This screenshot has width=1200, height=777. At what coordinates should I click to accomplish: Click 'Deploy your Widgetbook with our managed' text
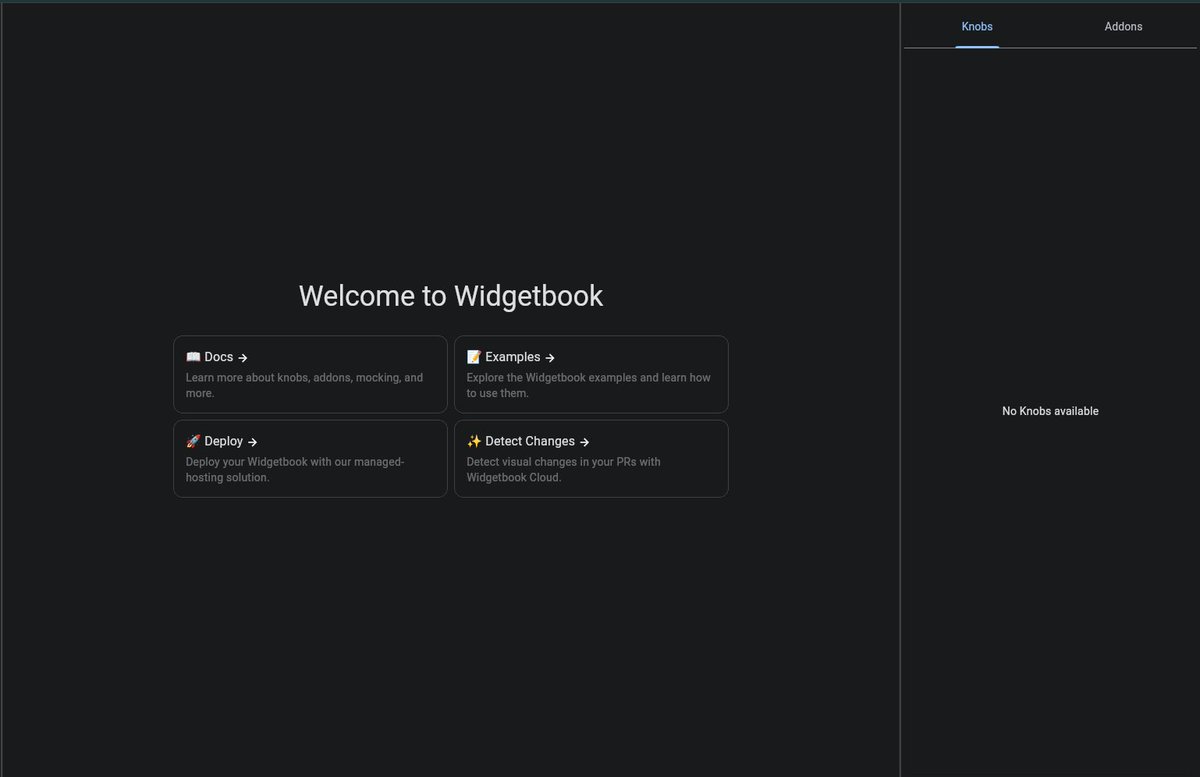click(295, 469)
